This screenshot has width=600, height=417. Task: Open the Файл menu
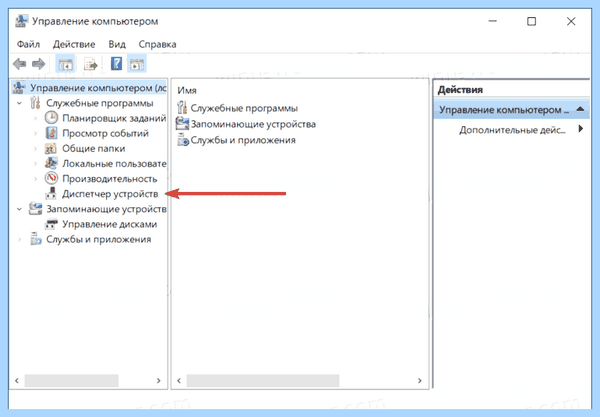pyautogui.click(x=28, y=44)
